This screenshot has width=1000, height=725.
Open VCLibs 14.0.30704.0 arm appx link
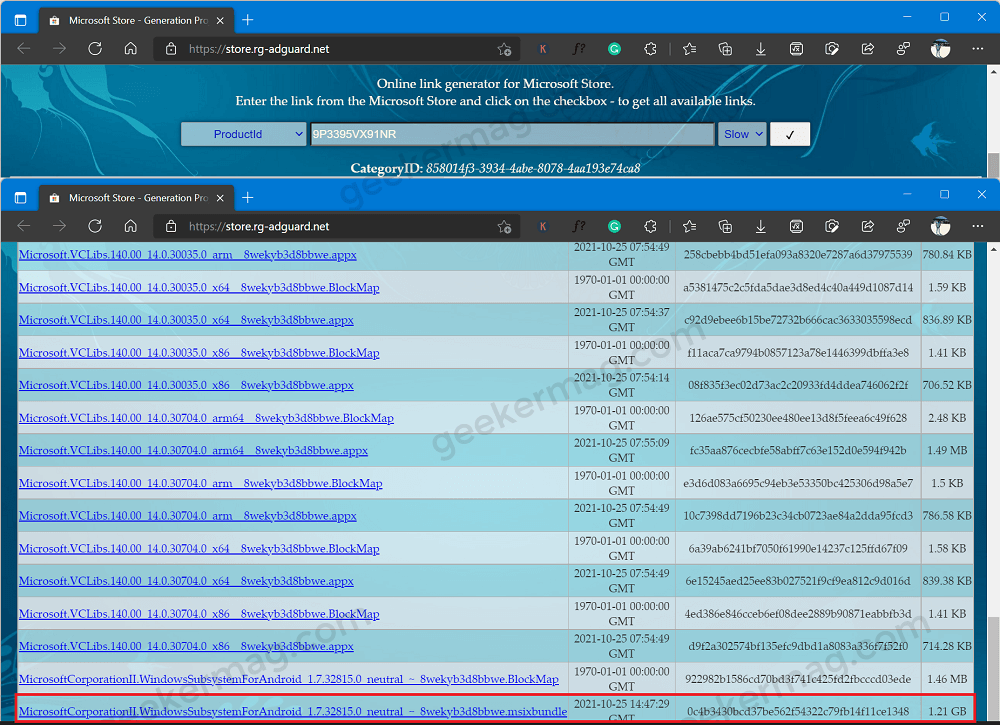(x=188, y=516)
